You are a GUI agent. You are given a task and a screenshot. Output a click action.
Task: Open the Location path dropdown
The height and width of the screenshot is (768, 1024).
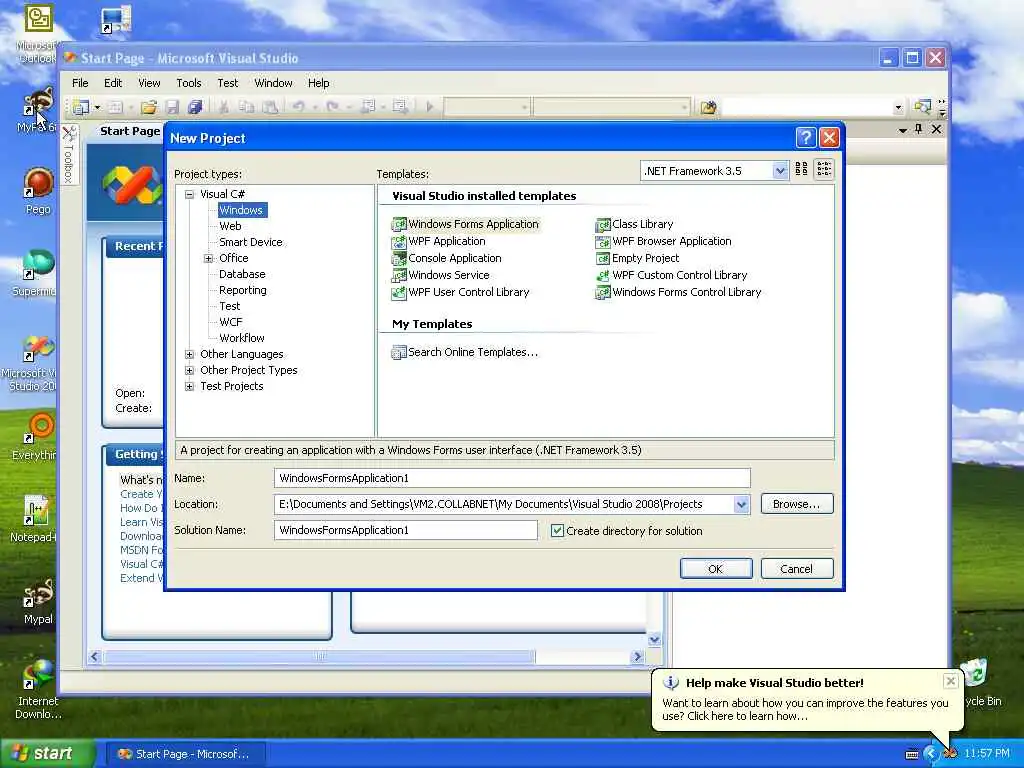741,504
